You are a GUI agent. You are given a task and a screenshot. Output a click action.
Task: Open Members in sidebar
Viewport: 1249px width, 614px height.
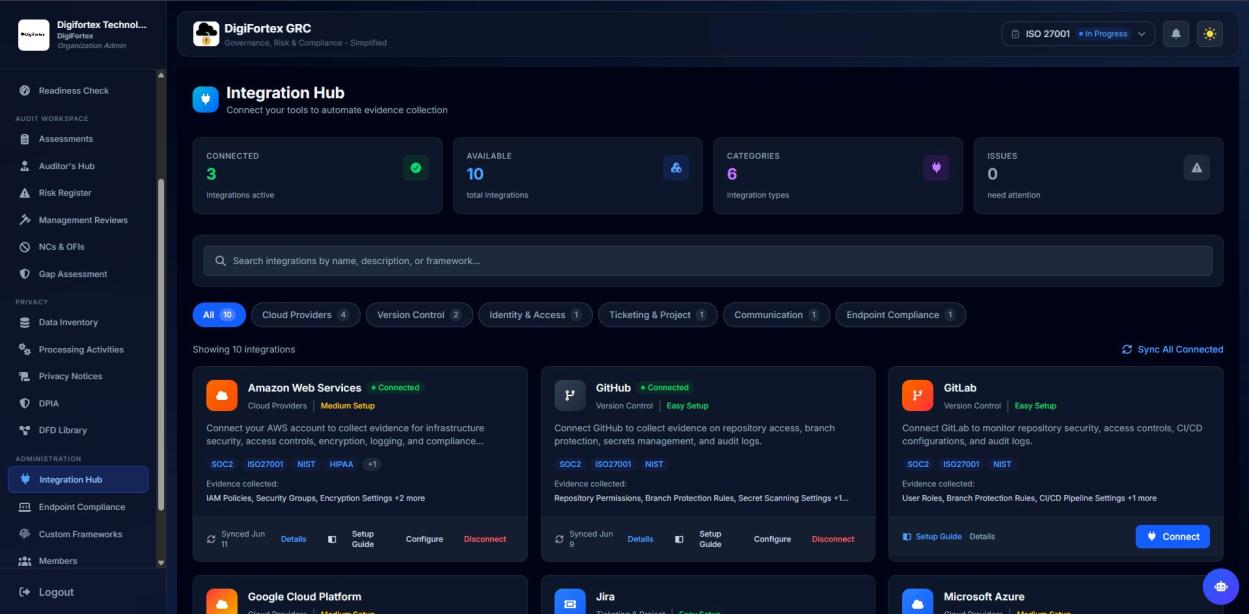(78, 561)
